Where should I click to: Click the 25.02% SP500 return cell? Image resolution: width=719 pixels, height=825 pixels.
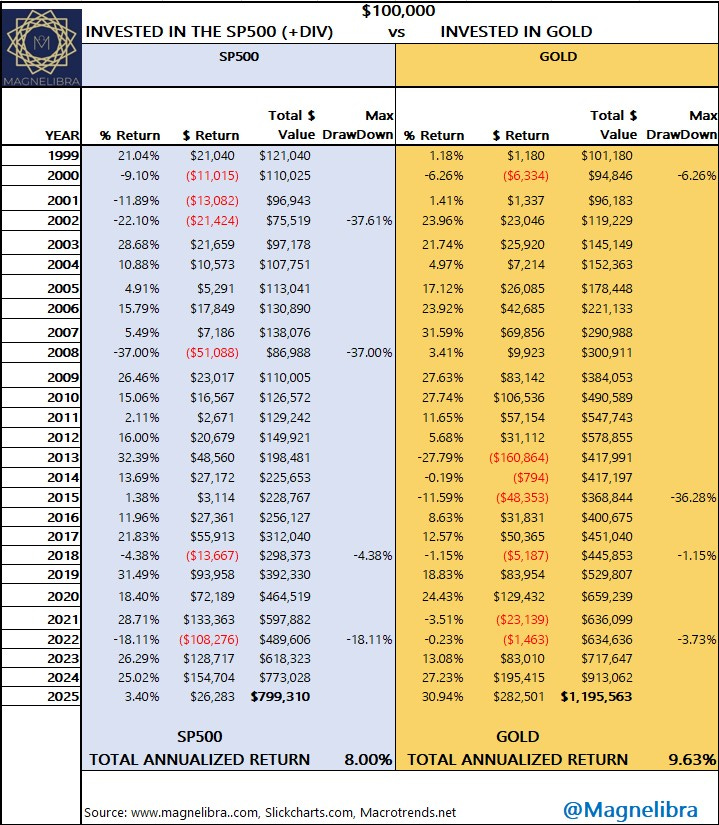(x=138, y=678)
